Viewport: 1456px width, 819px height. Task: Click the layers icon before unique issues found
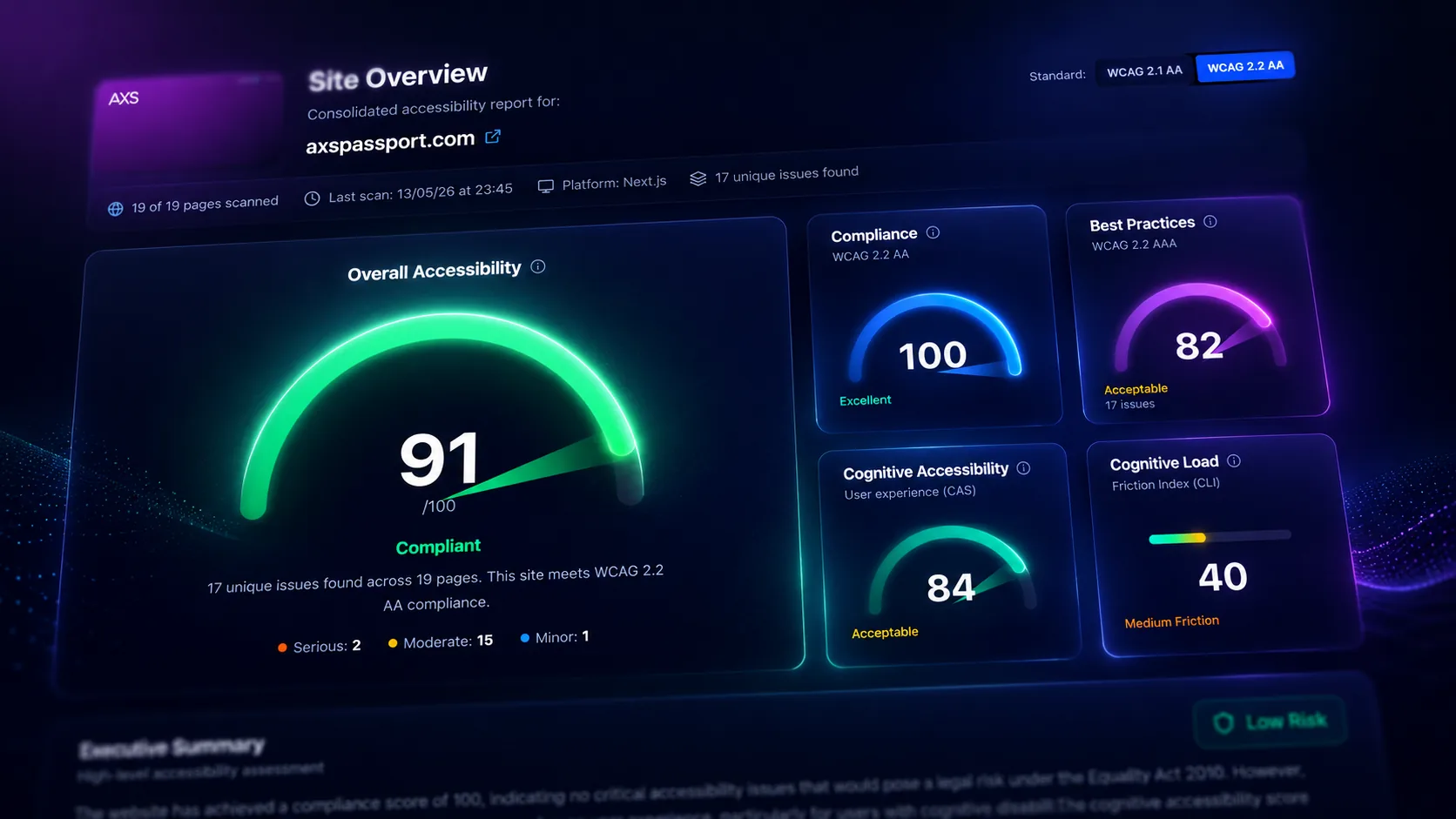pos(698,178)
